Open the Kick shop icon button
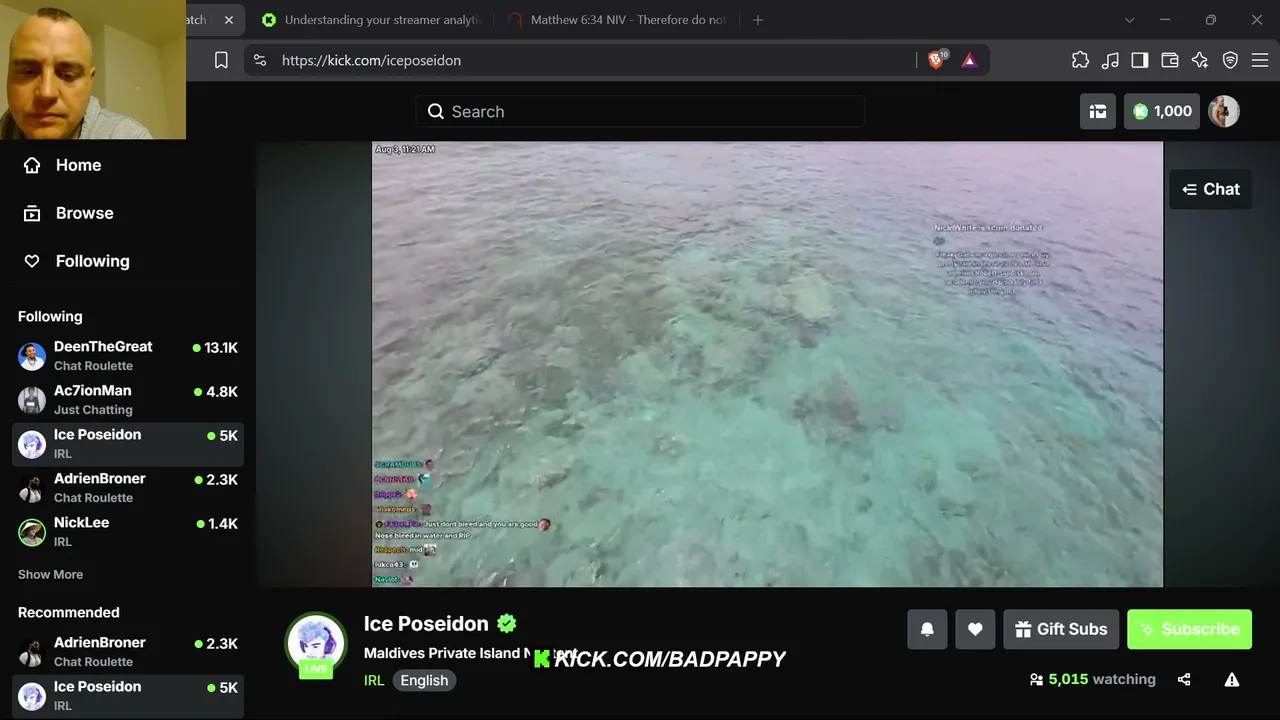Image resolution: width=1280 pixels, height=720 pixels. tap(1098, 111)
